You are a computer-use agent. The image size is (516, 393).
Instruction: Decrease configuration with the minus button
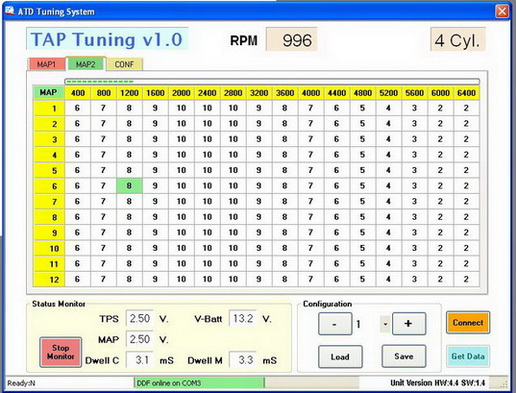pyautogui.click(x=335, y=324)
